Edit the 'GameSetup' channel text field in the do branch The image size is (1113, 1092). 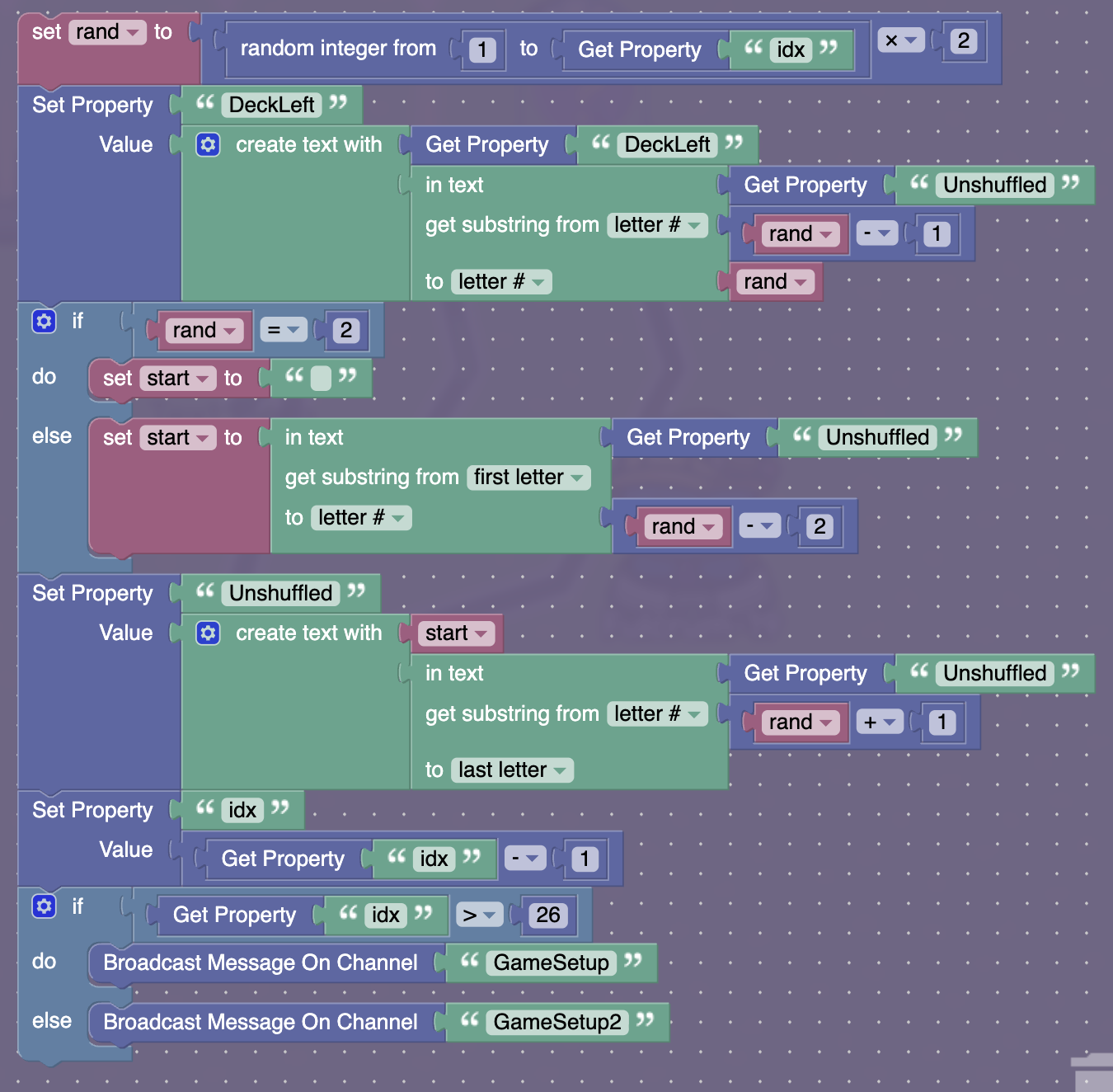551,963
